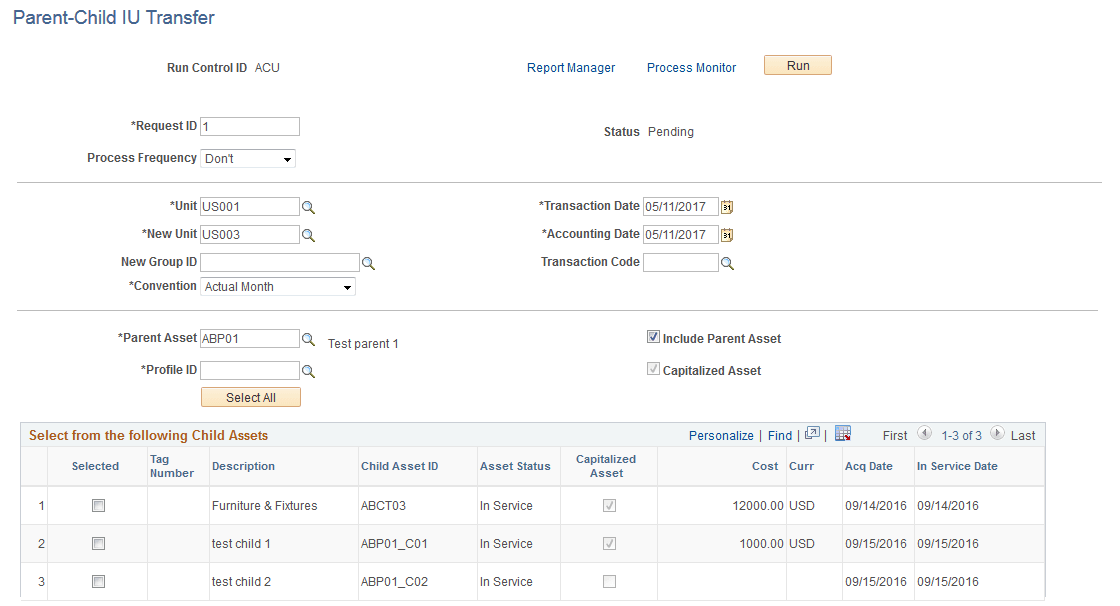Toggle the Include Parent Asset checkbox
The image size is (1120, 606).
[x=653, y=338]
